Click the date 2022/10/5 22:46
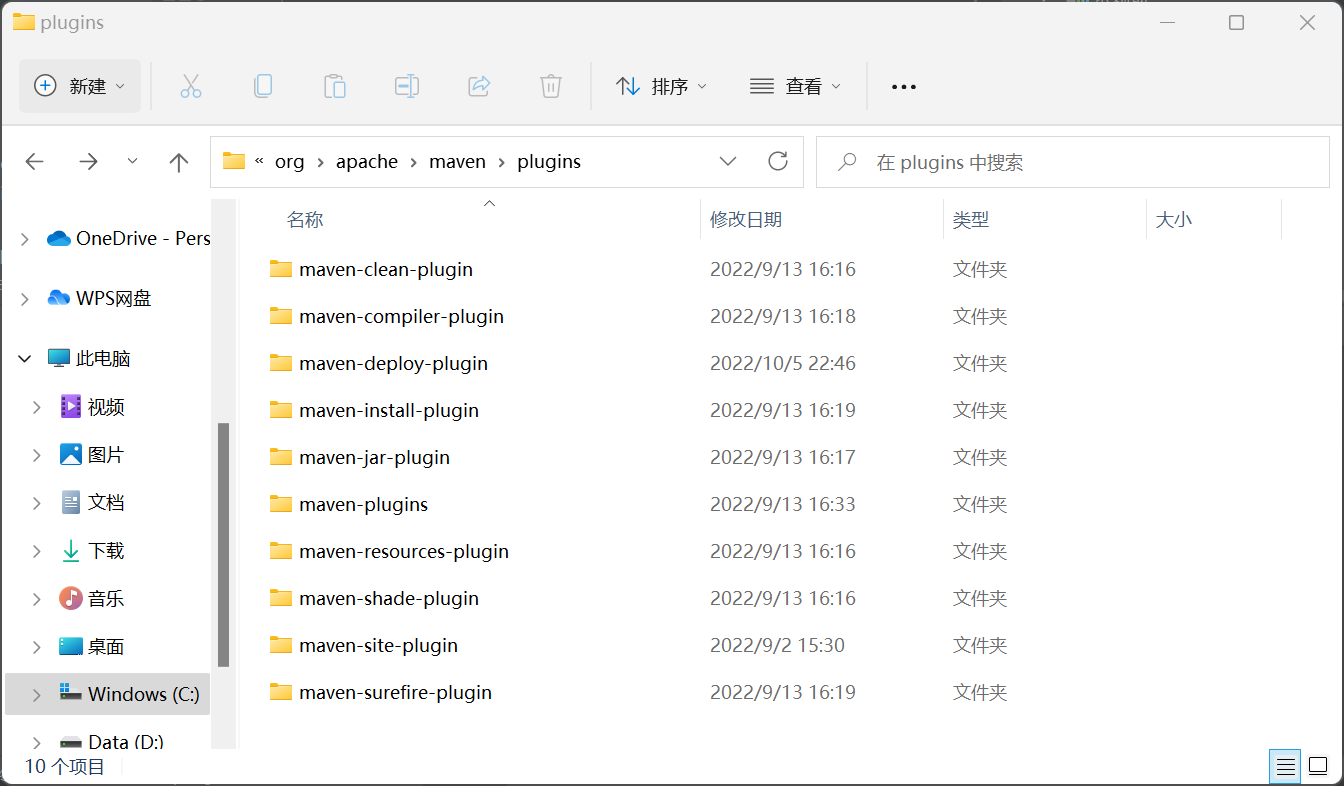This screenshot has height=786, width=1344. (x=783, y=363)
